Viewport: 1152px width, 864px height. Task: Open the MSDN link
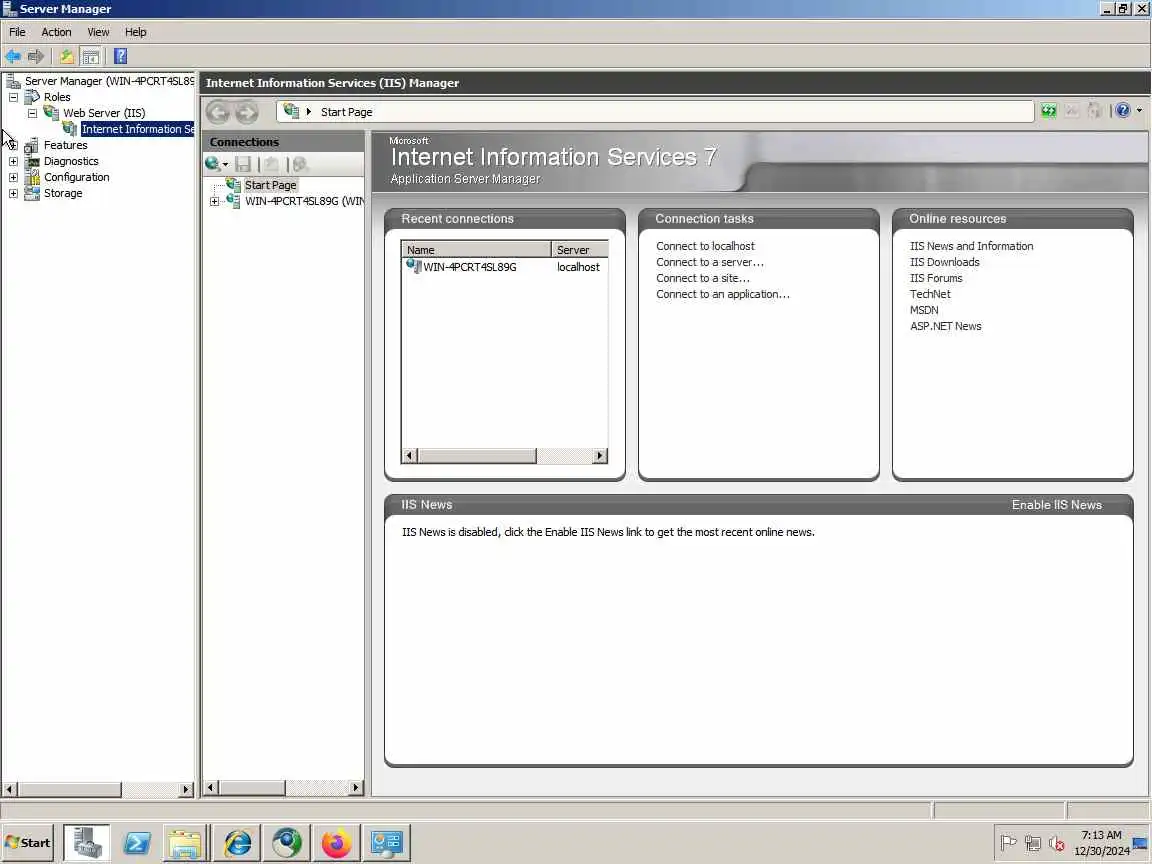[924, 310]
